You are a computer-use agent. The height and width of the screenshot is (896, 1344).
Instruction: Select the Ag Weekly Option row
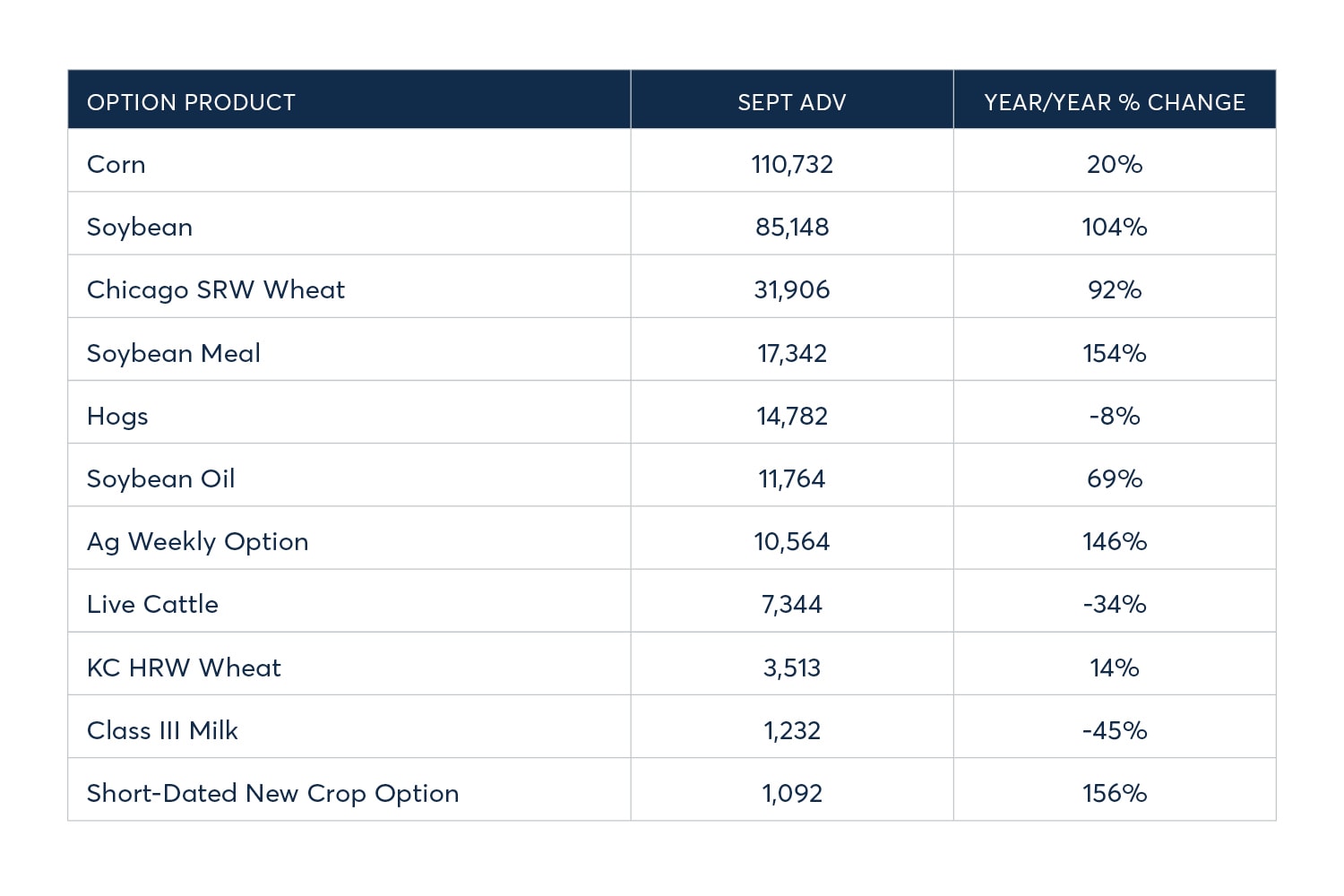click(x=198, y=542)
